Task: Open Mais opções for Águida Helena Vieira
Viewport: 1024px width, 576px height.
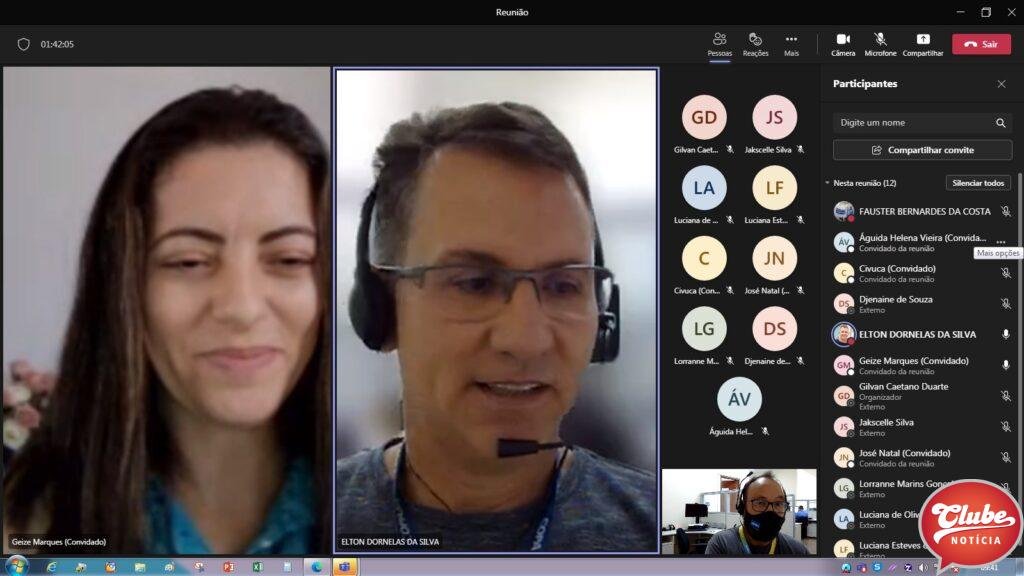Action: (x=1001, y=242)
